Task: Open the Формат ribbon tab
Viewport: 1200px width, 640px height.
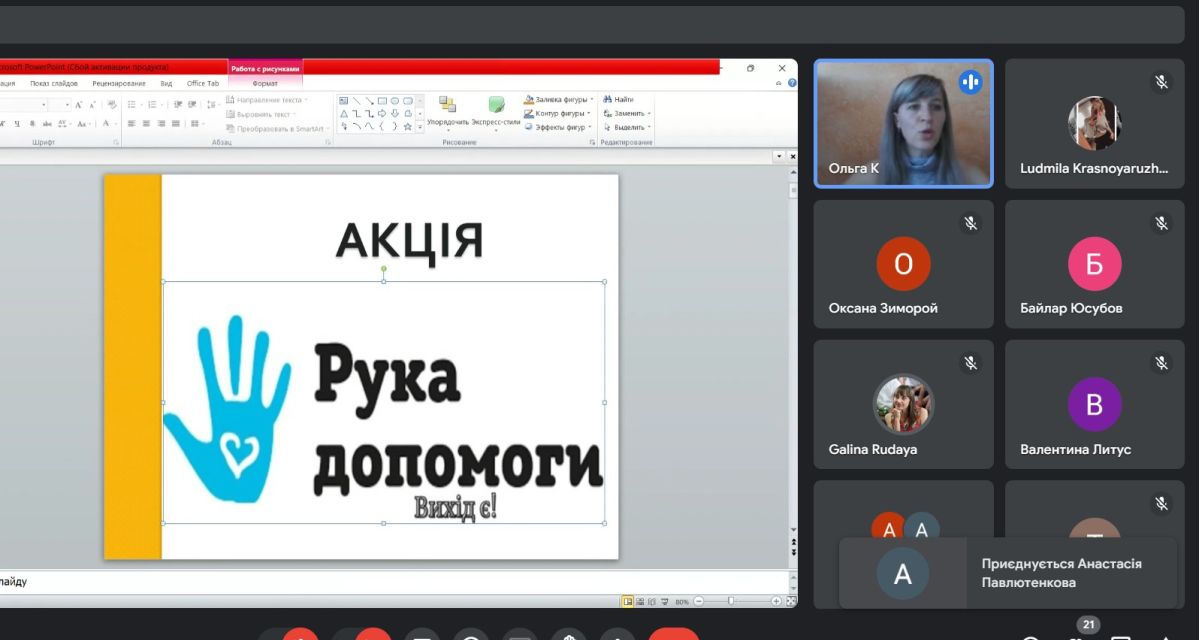Action: [x=265, y=83]
